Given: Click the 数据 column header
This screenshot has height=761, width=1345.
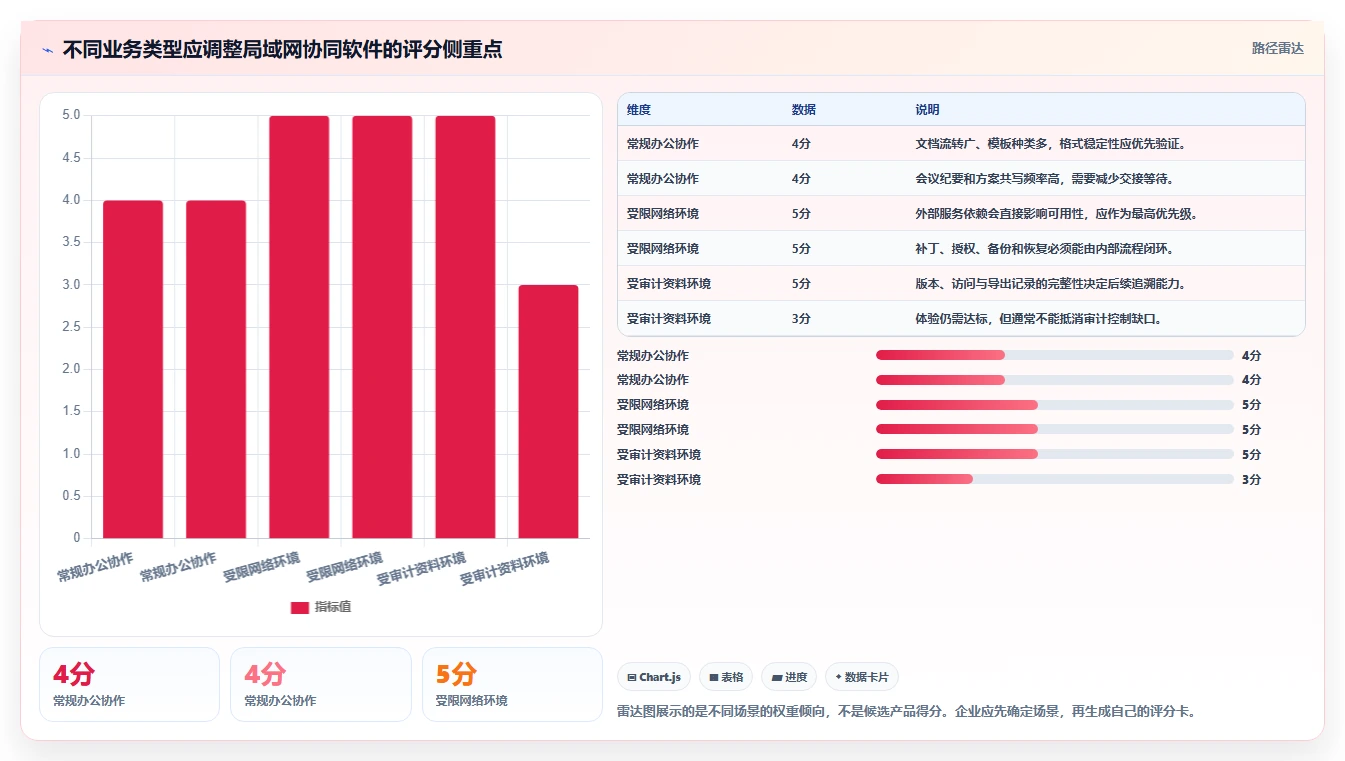Looking at the screenshot, I should point(804,110).
